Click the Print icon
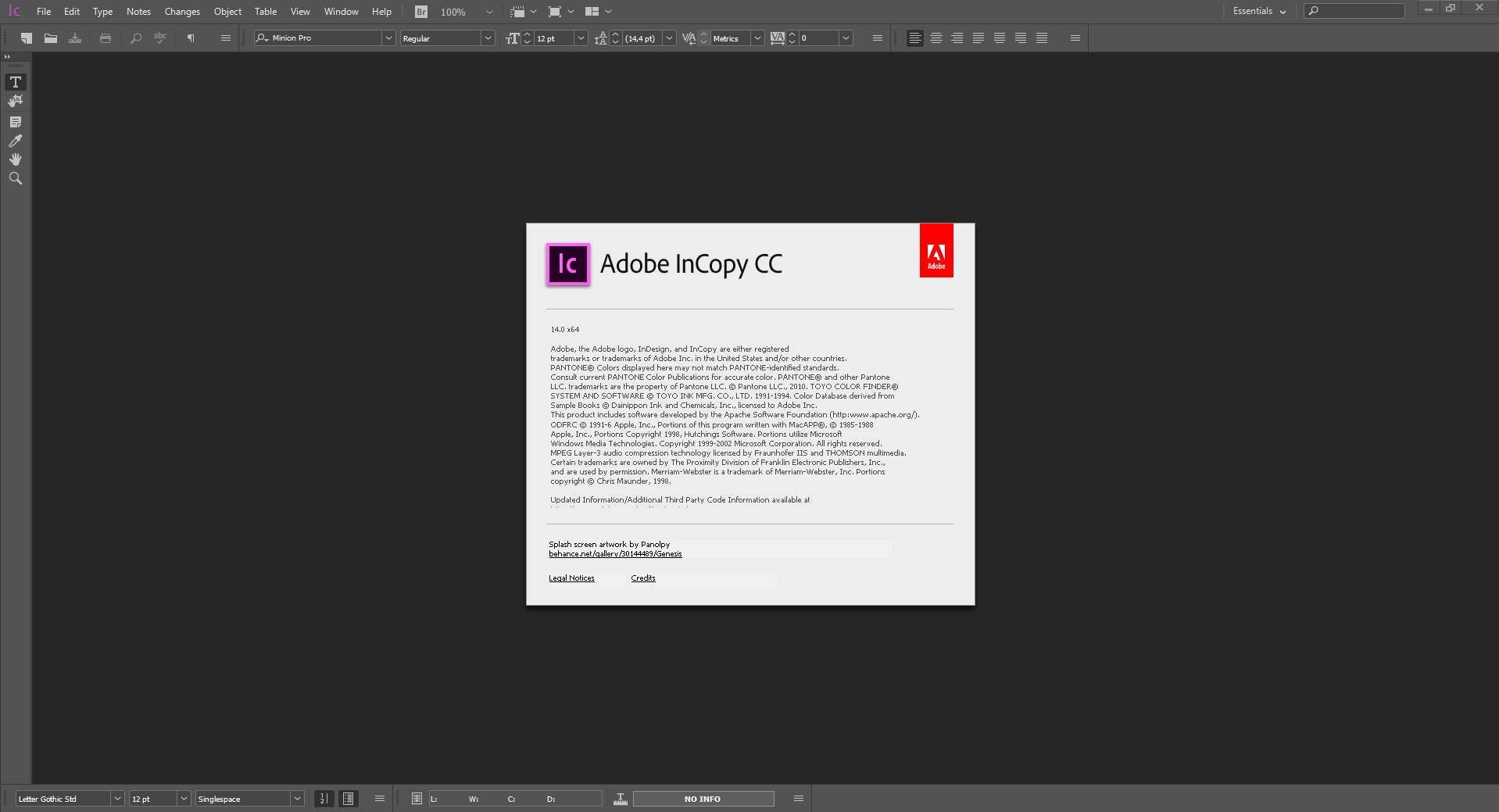This screenshot has height=812, width=1499. click(106, 38)
